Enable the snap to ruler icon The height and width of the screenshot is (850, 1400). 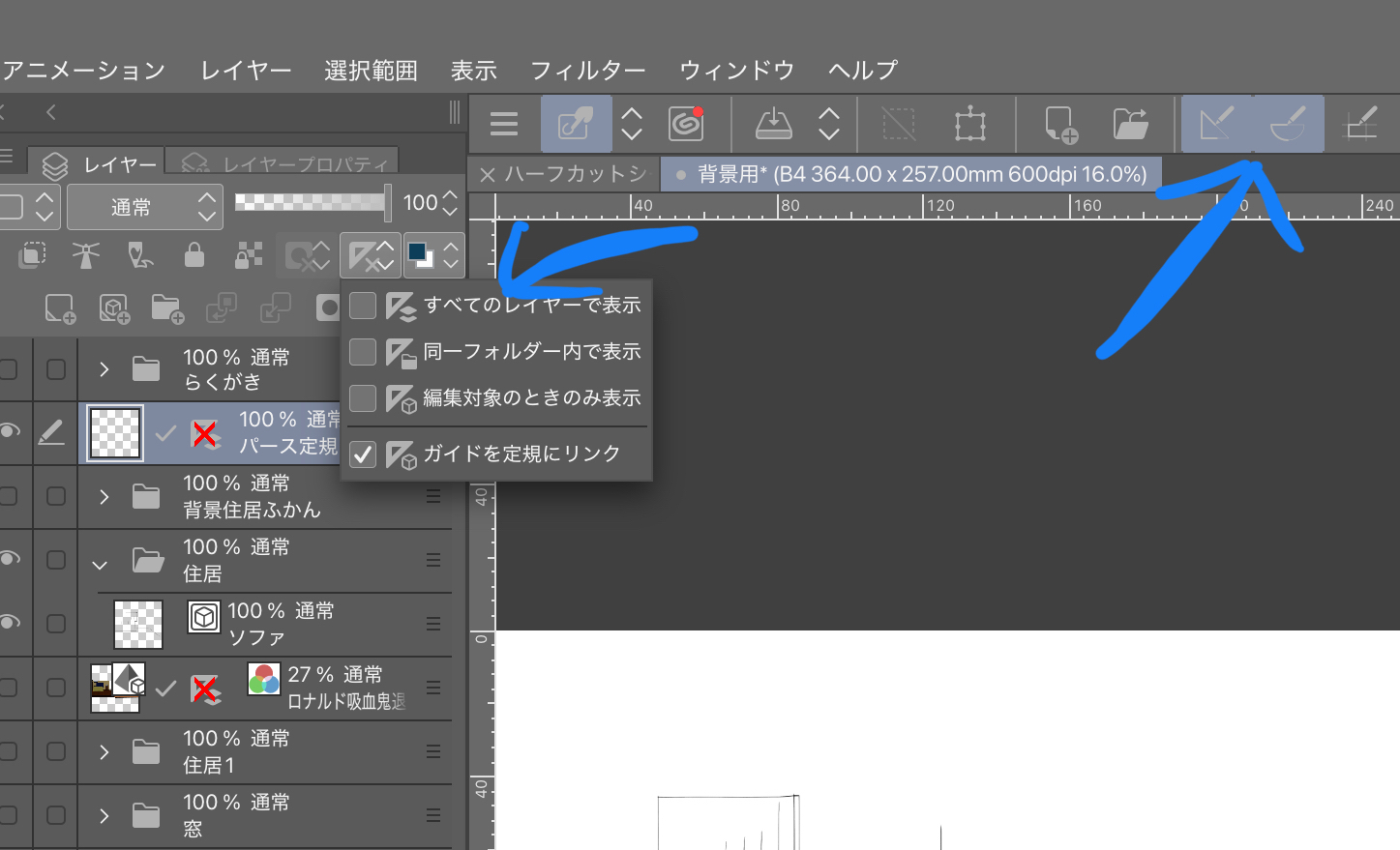pos(1216,124)
